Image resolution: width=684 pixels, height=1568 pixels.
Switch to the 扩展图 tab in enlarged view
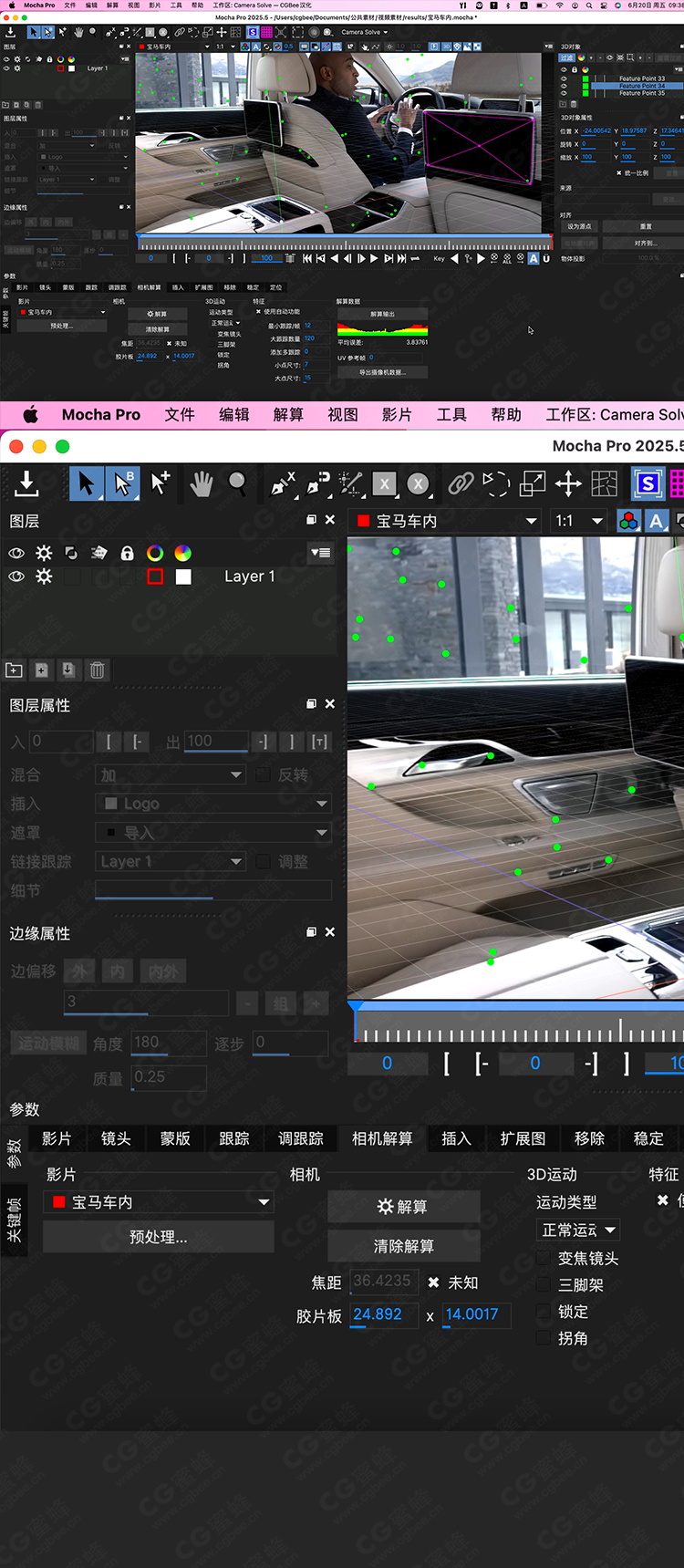click(x=523, y=1138)
